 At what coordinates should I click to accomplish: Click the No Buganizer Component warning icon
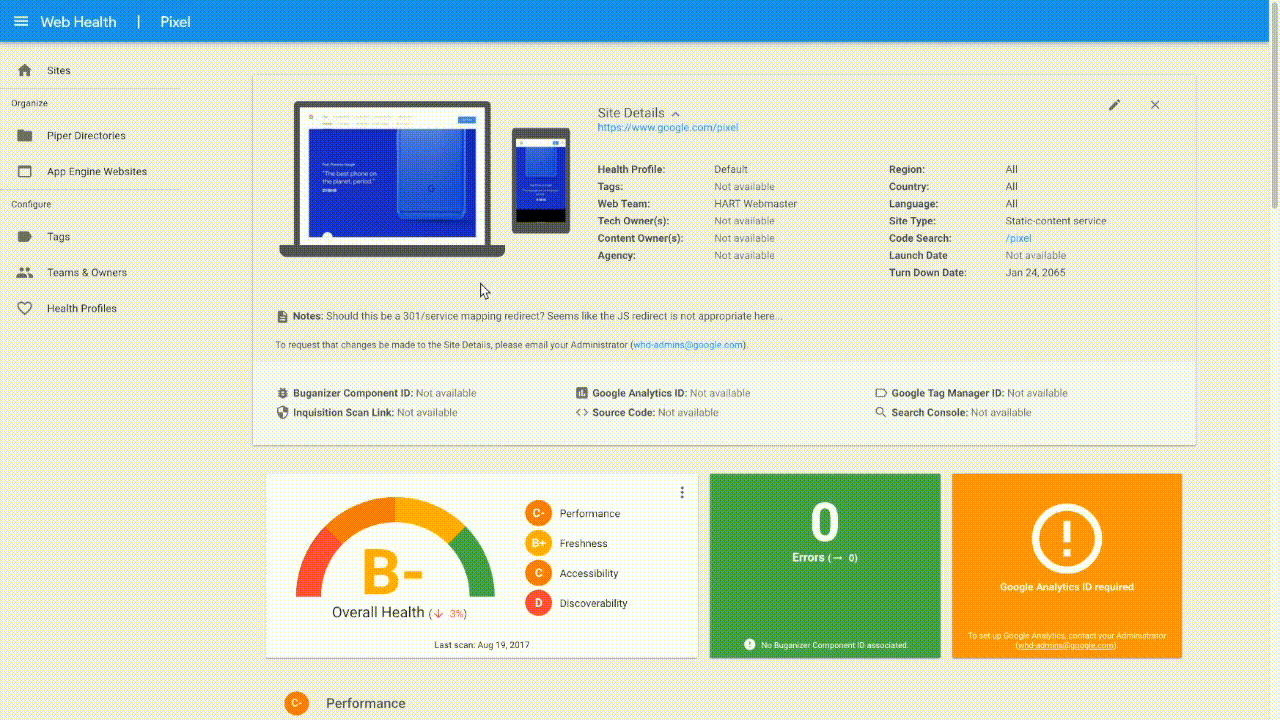click(x=750, y=645)
